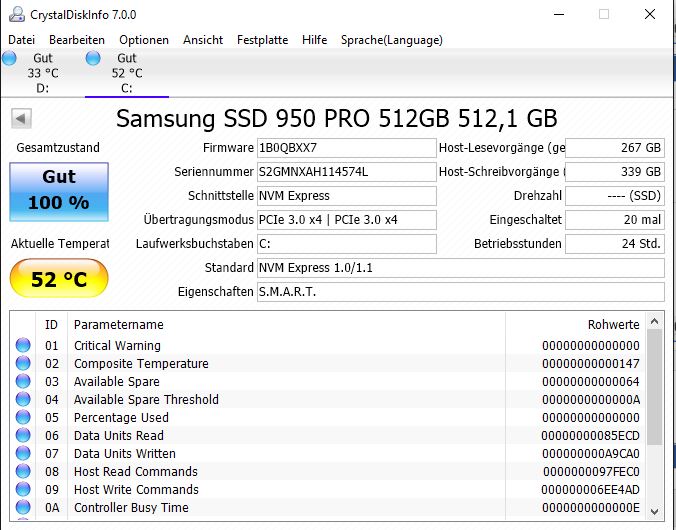Select raw value 000000006EE4AD
Screen dimensions: 676x530
pyautogui.click(x=591, y=490)
